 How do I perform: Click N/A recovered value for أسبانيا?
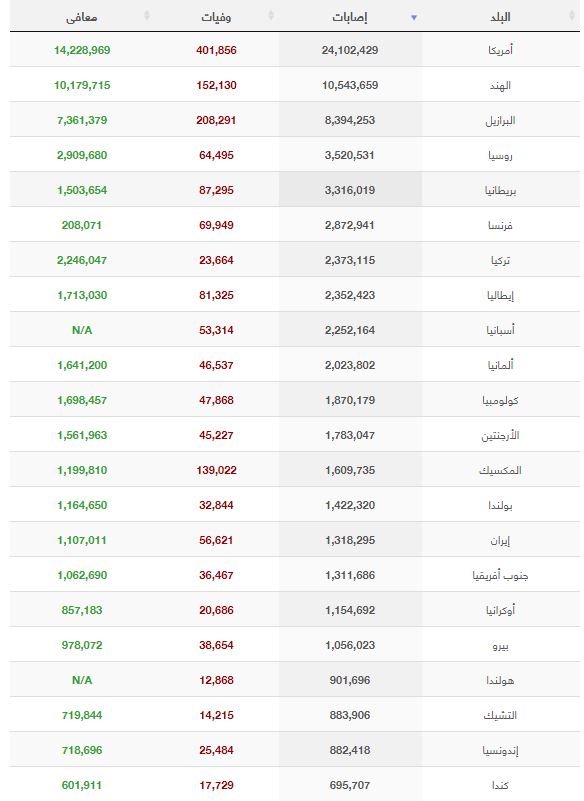pyautogui.click(x=82, y=330)
